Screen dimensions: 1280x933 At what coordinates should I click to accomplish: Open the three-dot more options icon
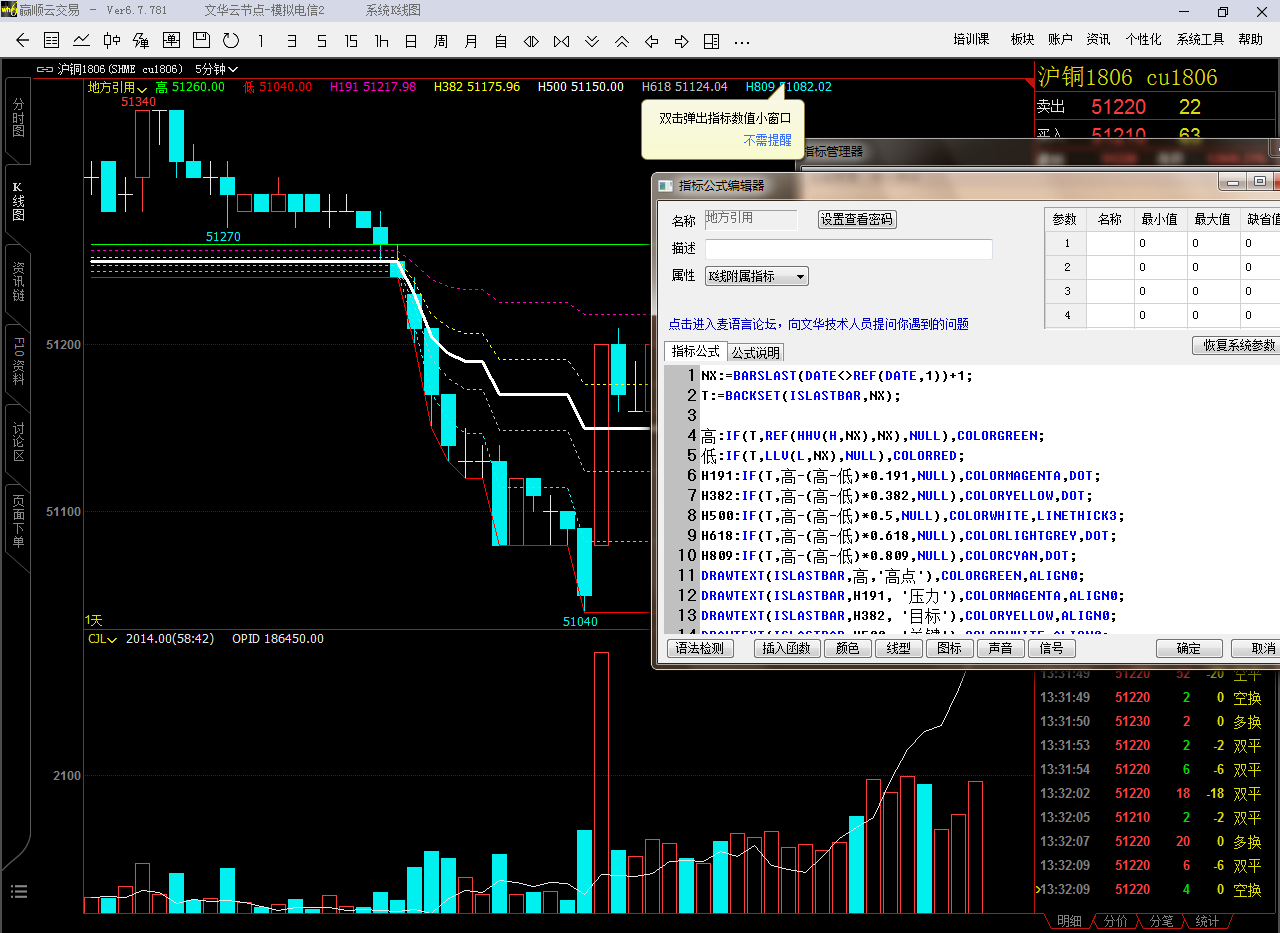(741, 41)
